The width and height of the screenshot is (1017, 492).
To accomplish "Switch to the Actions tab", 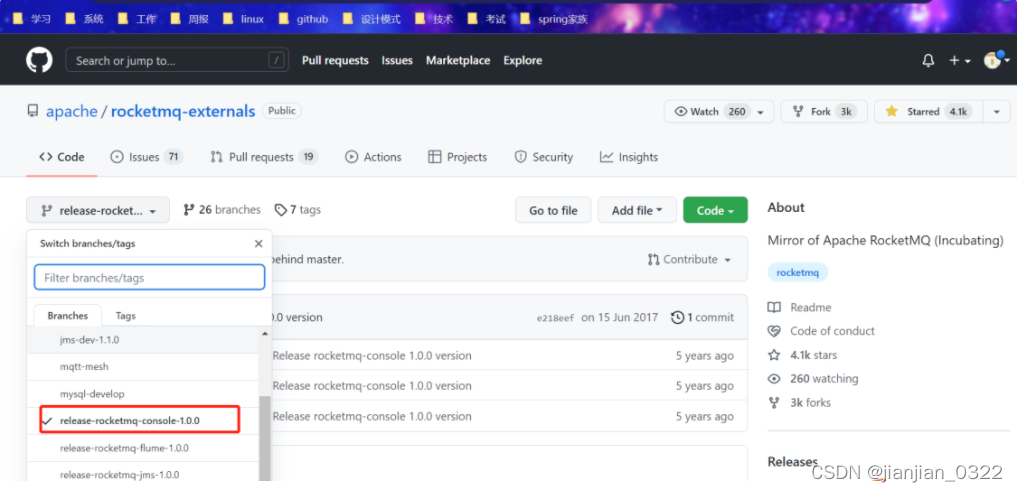I will pyautogui.click(x=373, y=157).
